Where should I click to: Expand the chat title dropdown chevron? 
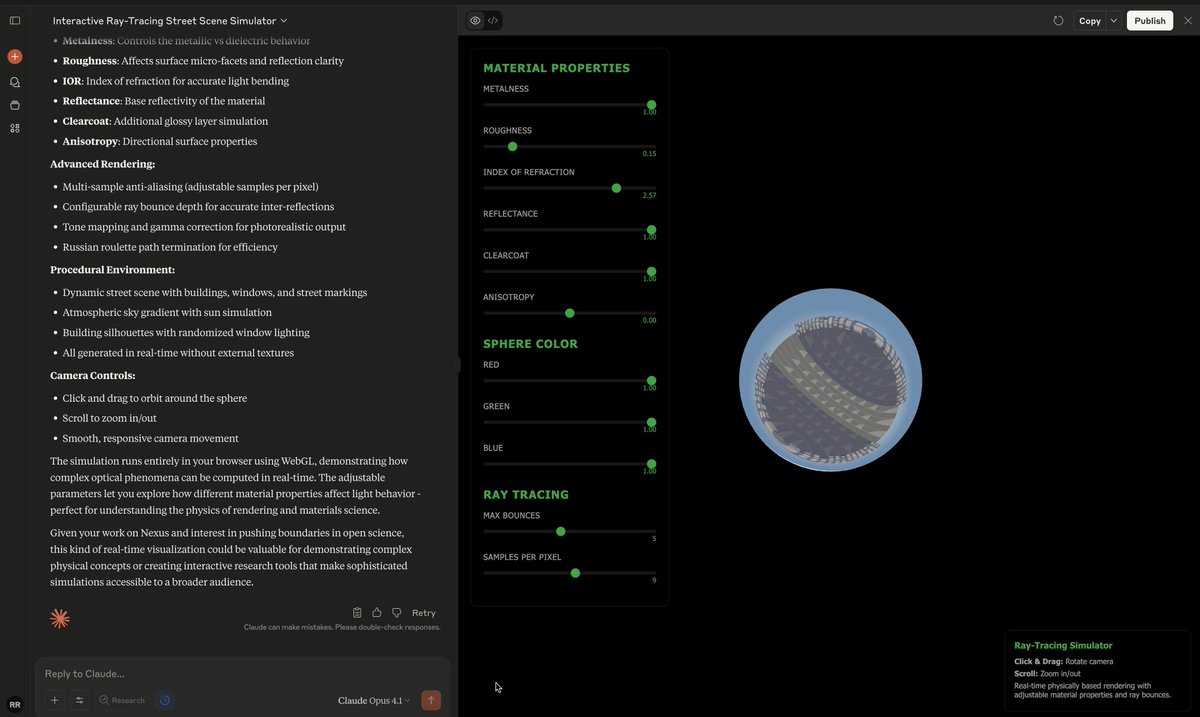[284, 20]
